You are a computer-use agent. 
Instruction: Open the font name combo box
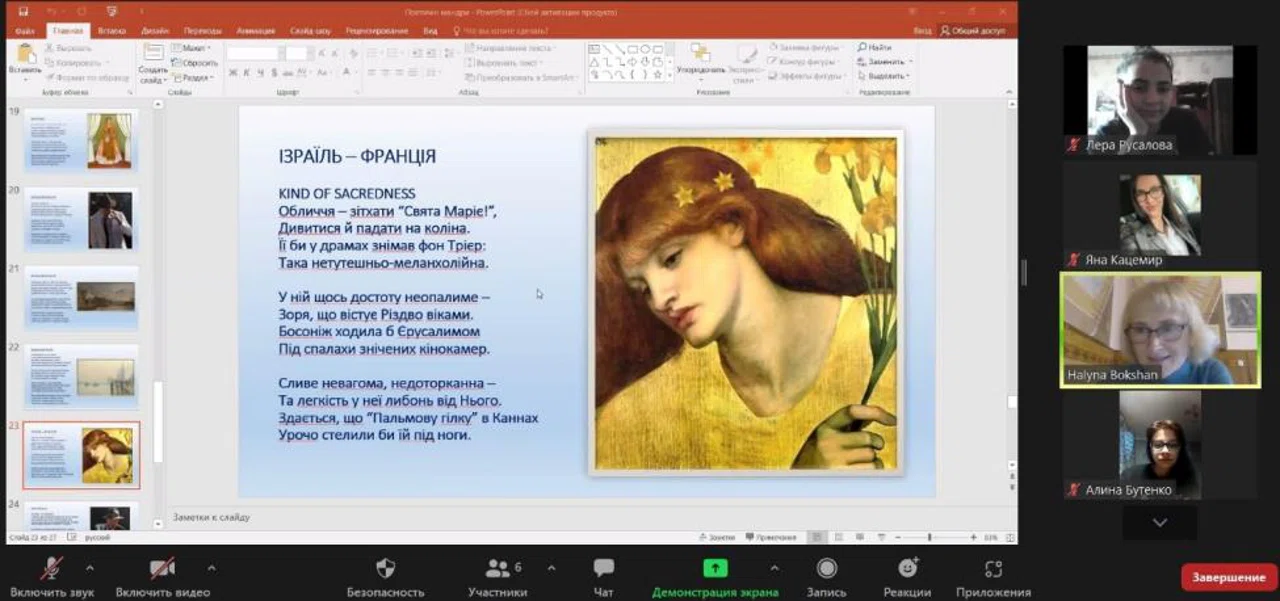[257, 53]
